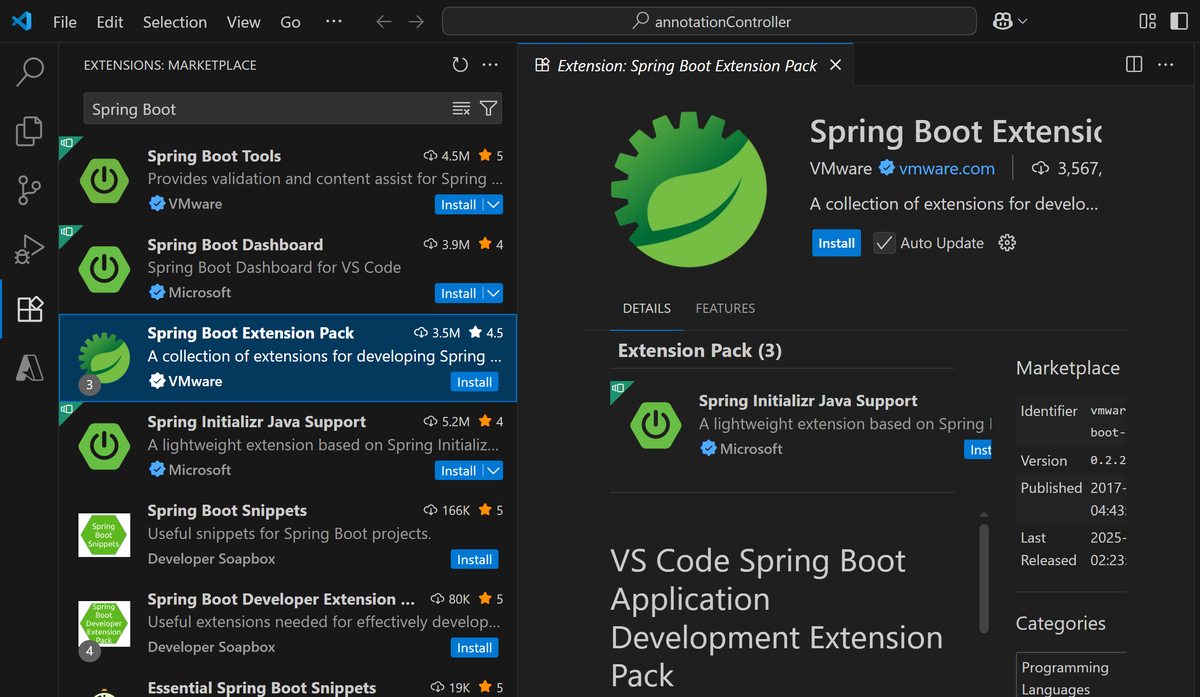Click the Programming Languages category
The image size is (1200, 697).
tap(1065, 678)
